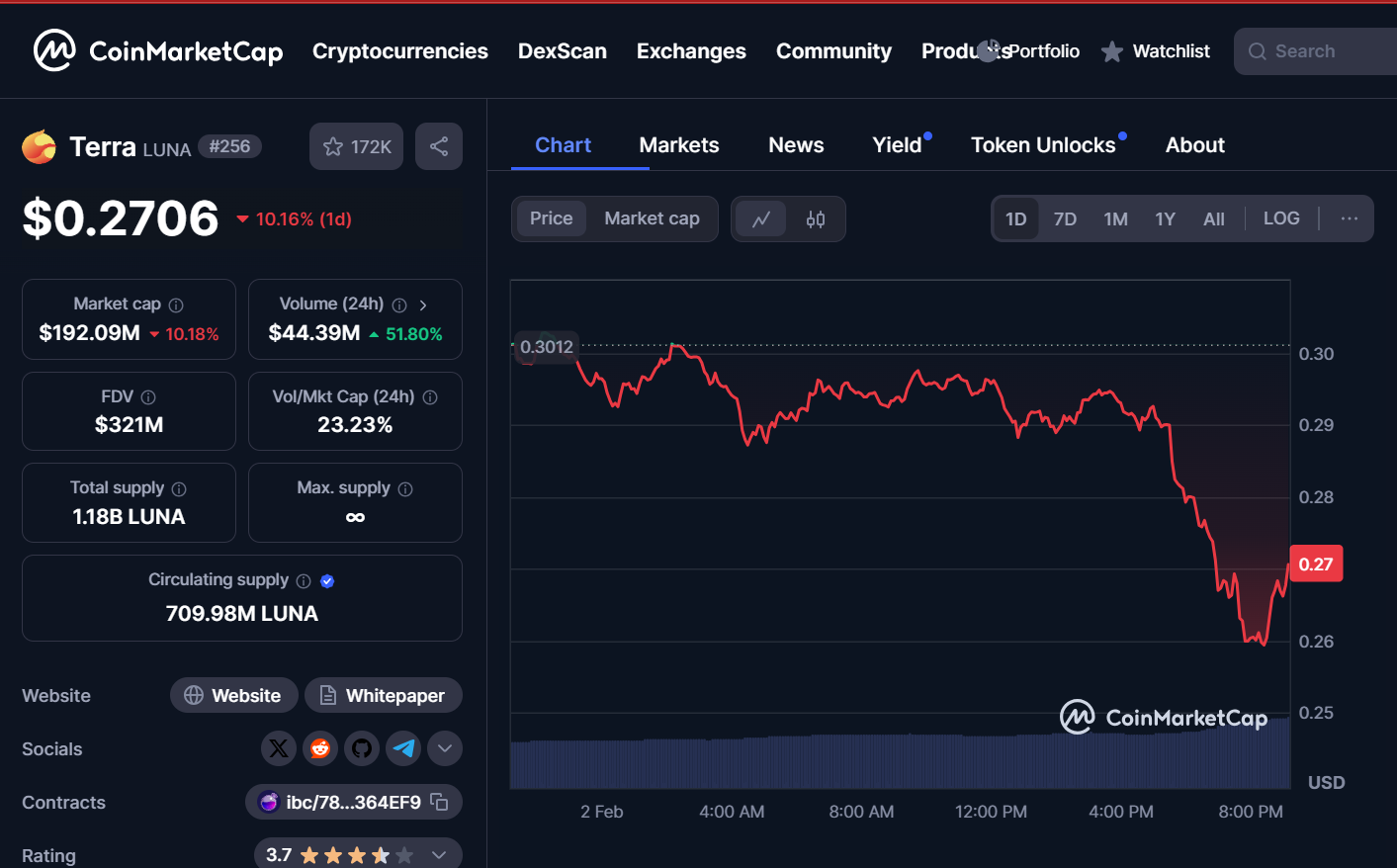Add Terra to watchlist via 172K star

click(357, 146)
